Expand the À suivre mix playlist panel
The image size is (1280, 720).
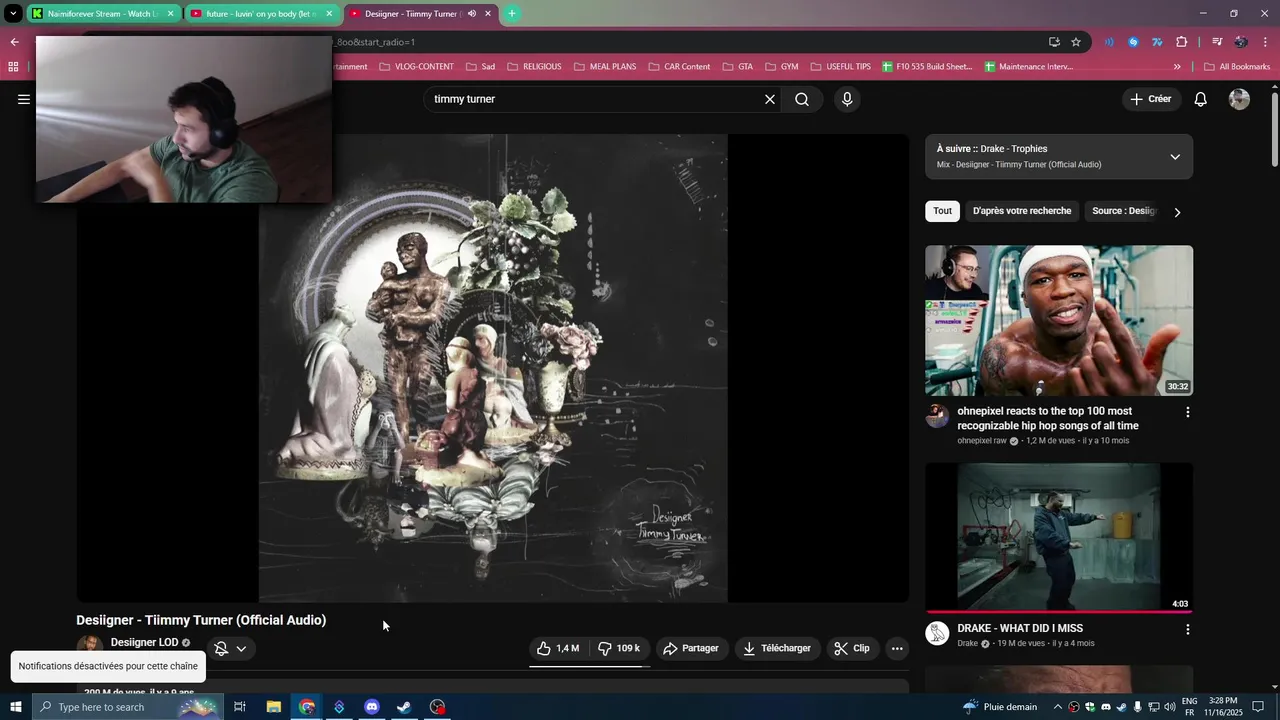point(1175,157)
